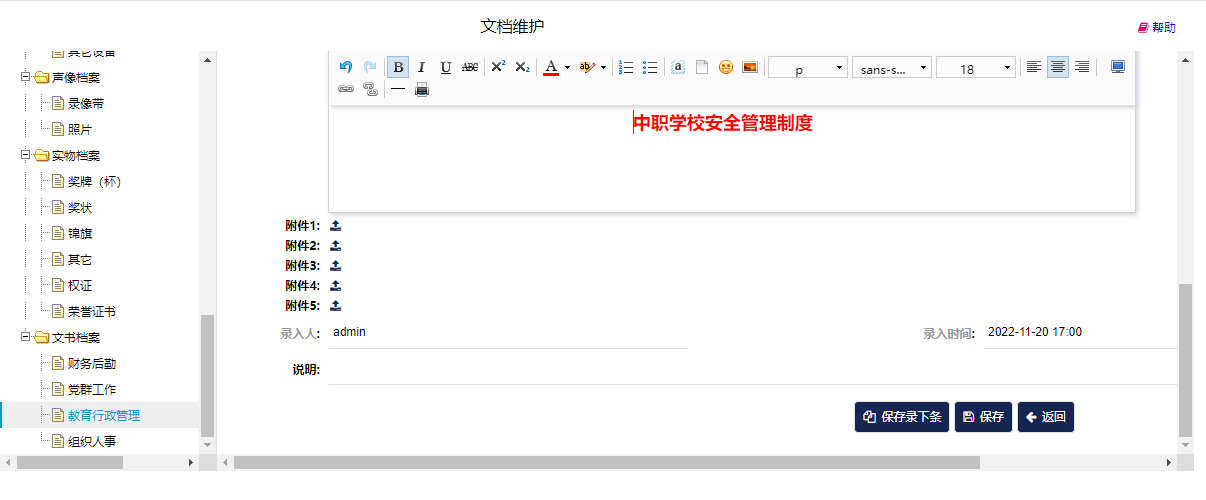Remove the hyperlink

pos(370,89)
